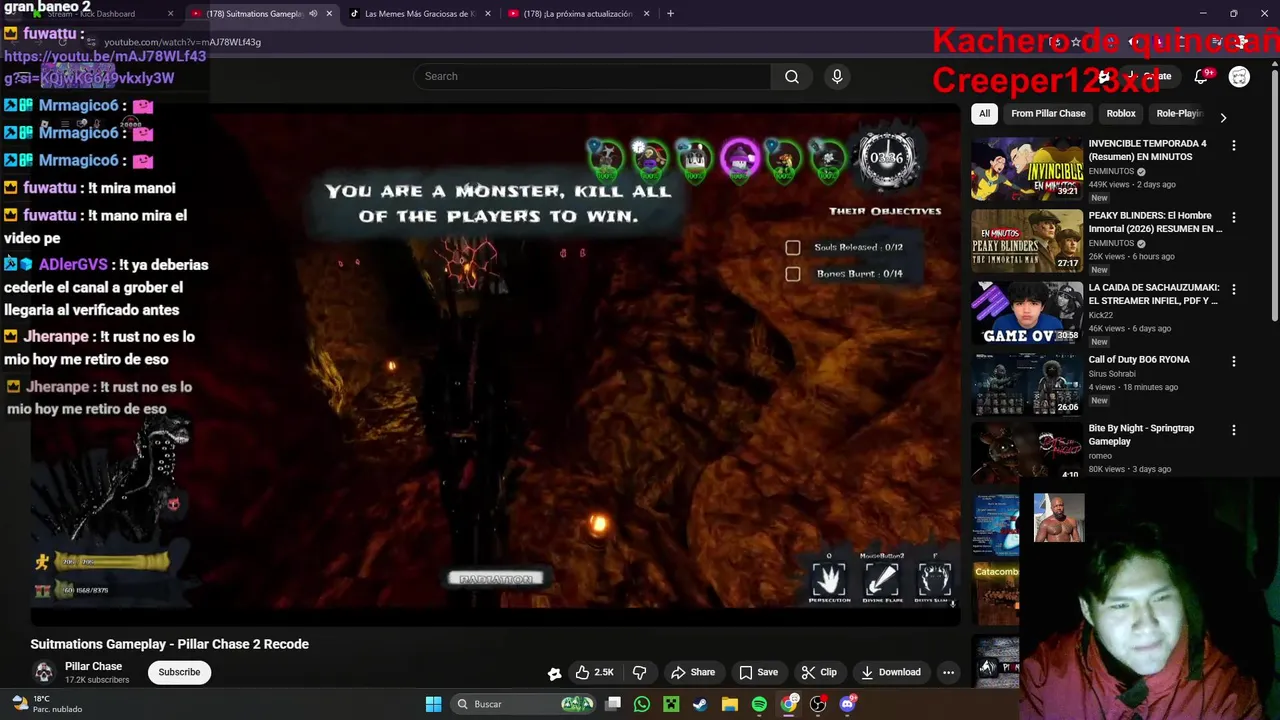Open the Windows Start menu
The image size is (1280, 720).
tap(433, 704)
